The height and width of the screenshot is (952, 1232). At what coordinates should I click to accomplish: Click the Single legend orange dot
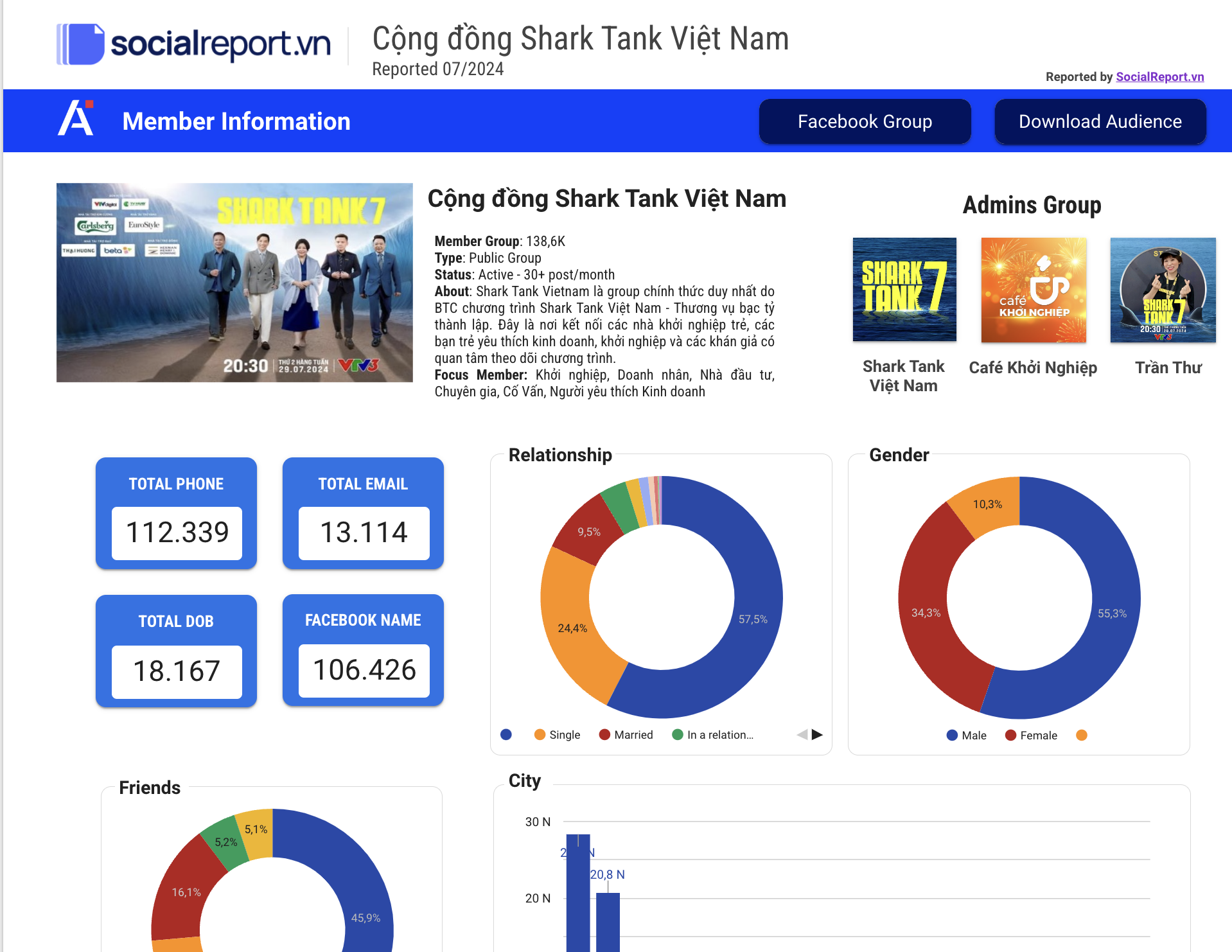540,734
